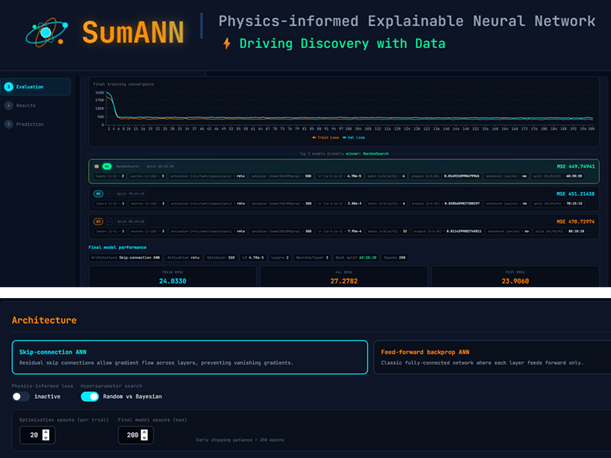611x458 pixels.
Task: Click the Test RMSE value 23.9060
Action: (x=515, y=281)
